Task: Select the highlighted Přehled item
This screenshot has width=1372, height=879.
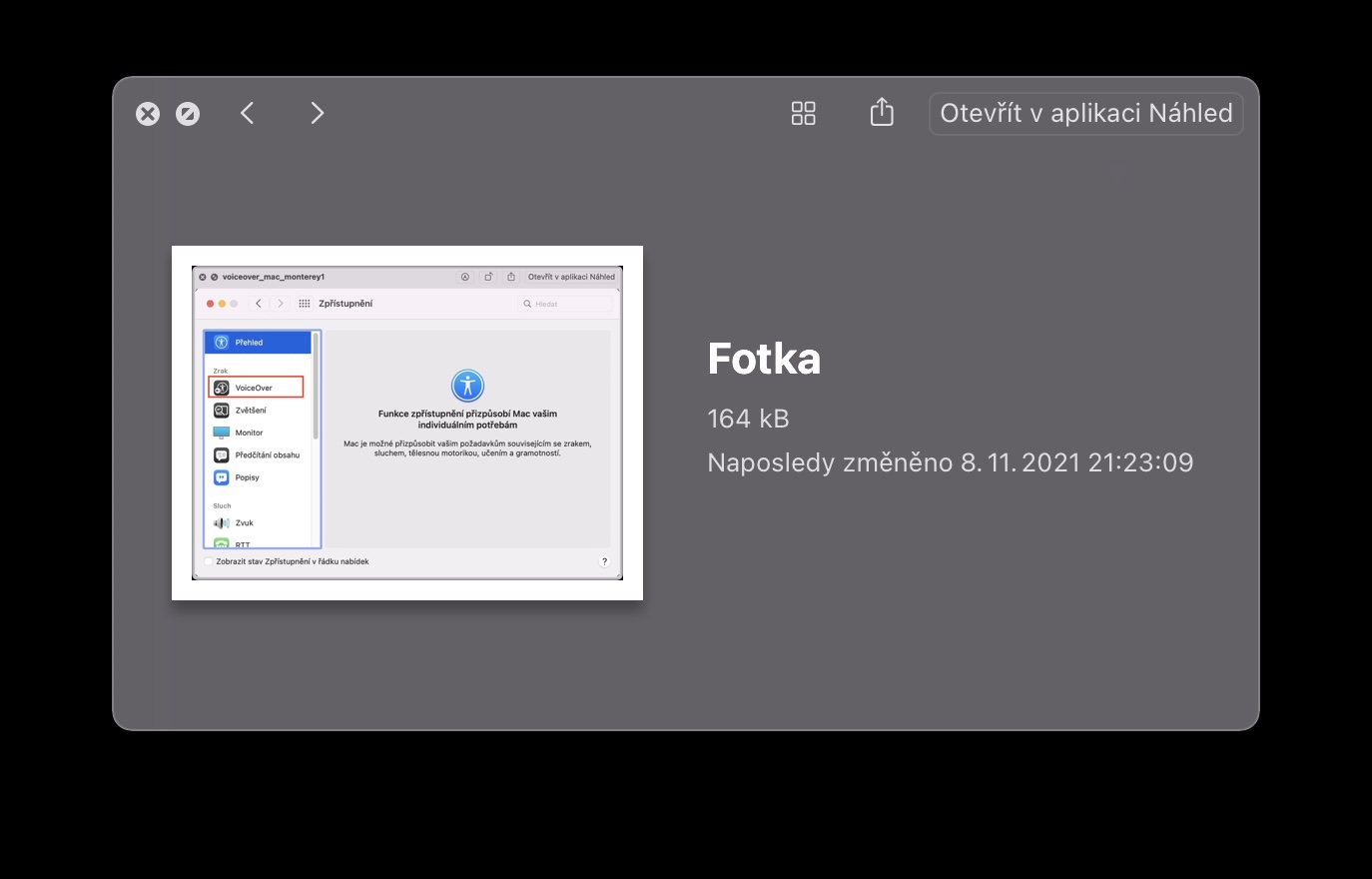Action: 258,343
